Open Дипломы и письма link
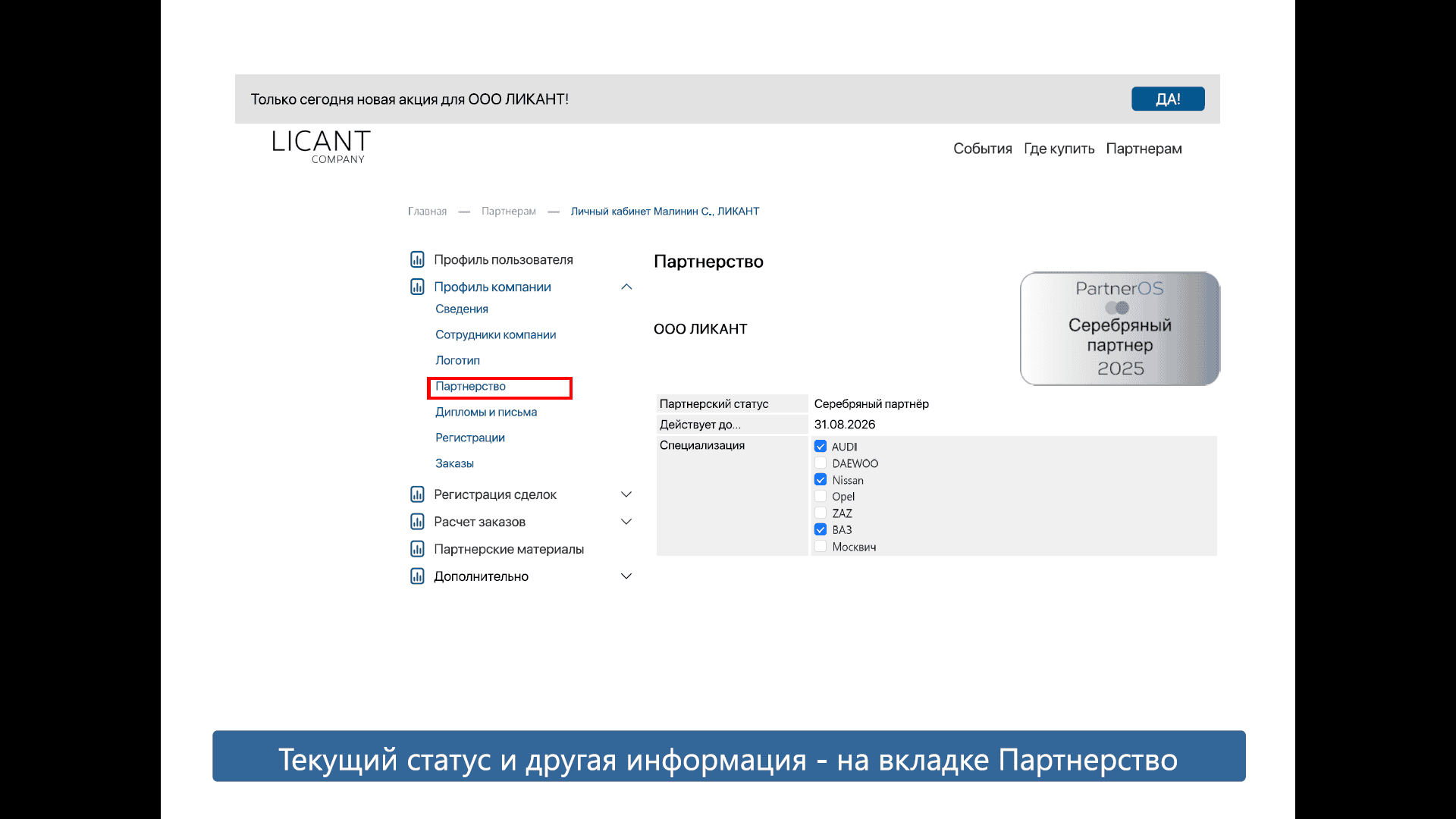Image resolution: width=1456 pixels, height=819 pixels. point(486,412)
